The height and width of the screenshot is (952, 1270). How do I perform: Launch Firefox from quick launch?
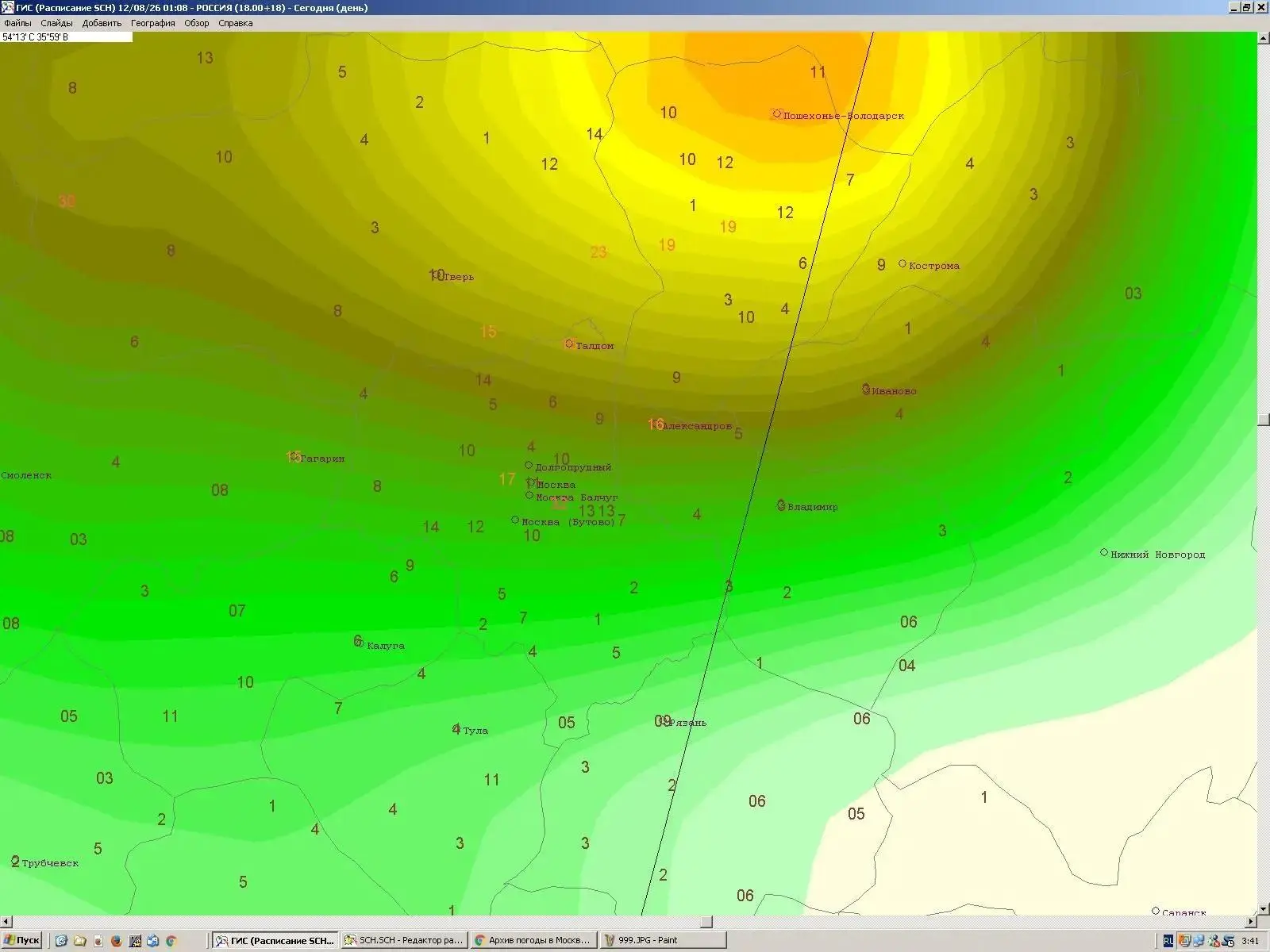pyautogui.click(x=116, y=941)
